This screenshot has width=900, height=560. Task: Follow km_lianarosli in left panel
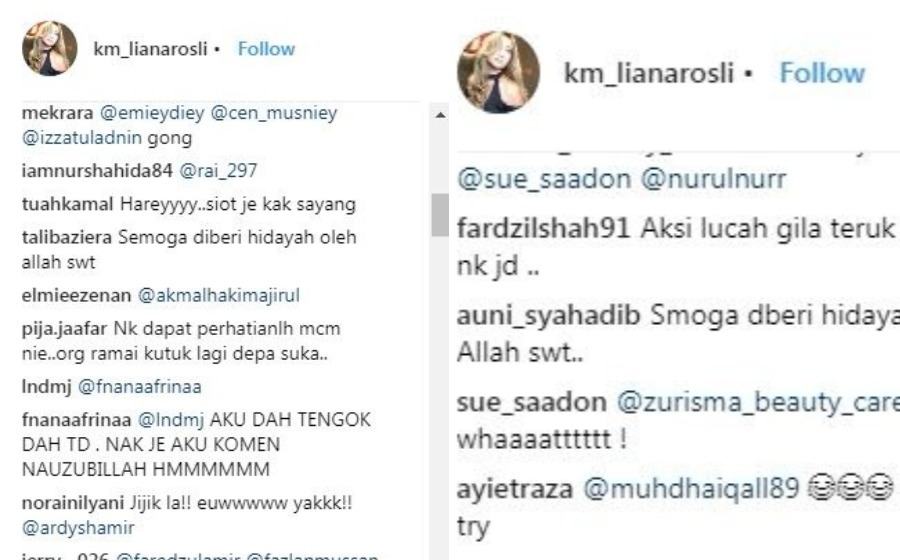tap(266, 49)
